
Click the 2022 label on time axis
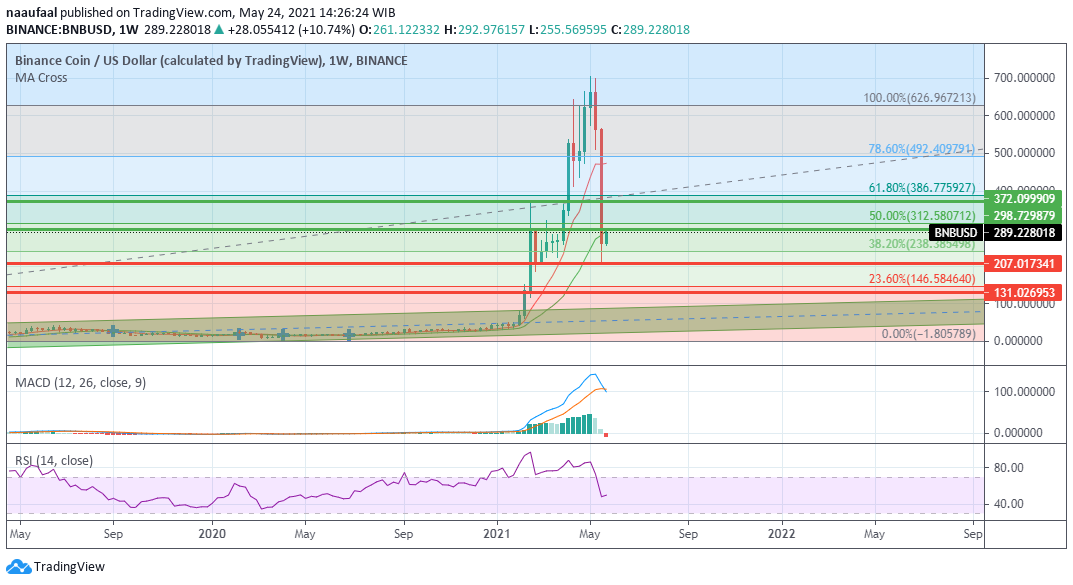tap(781, 534)
